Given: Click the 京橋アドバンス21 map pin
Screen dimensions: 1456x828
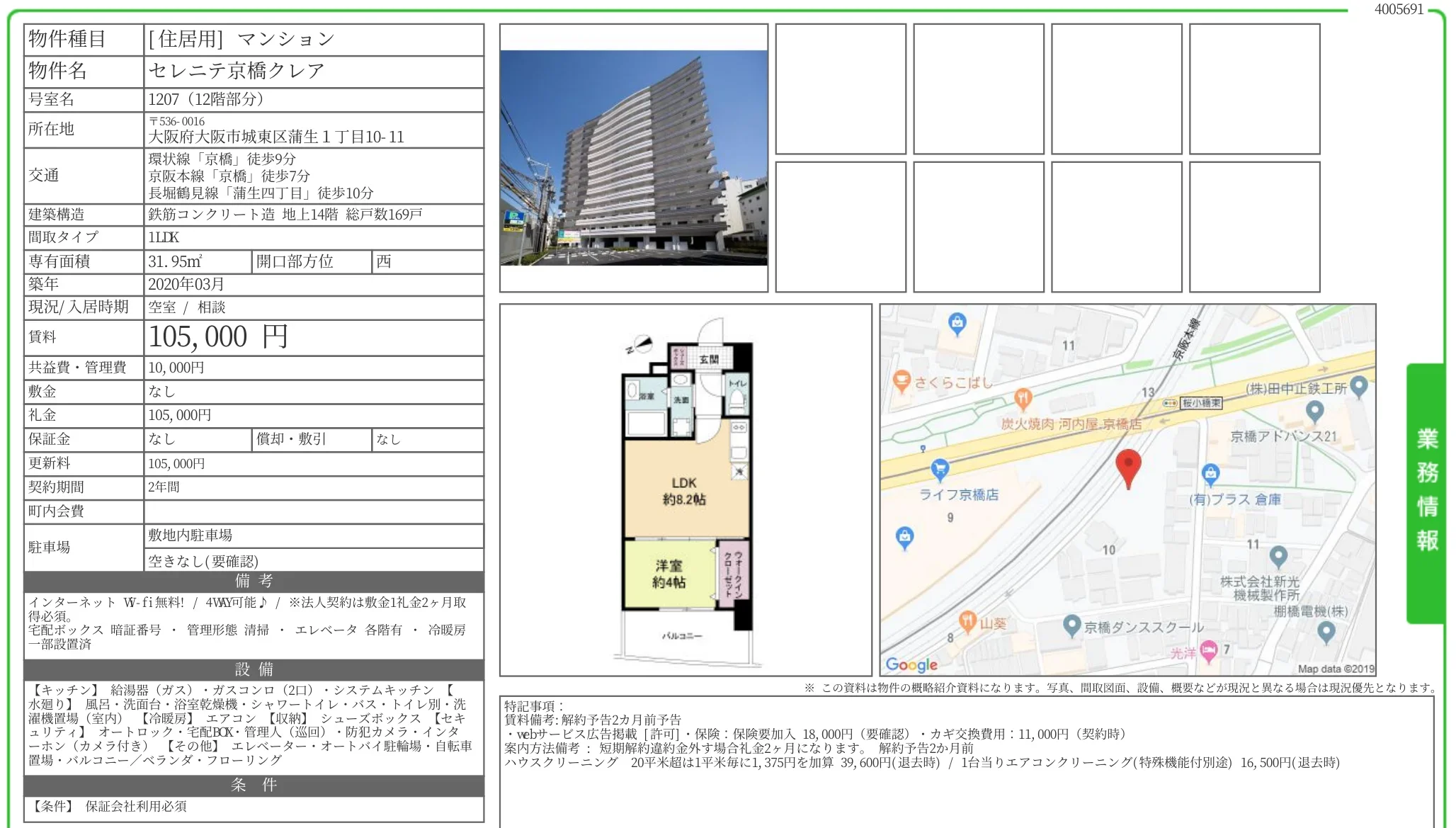Looking at the screenshot, I should [x=1314, y=410].
